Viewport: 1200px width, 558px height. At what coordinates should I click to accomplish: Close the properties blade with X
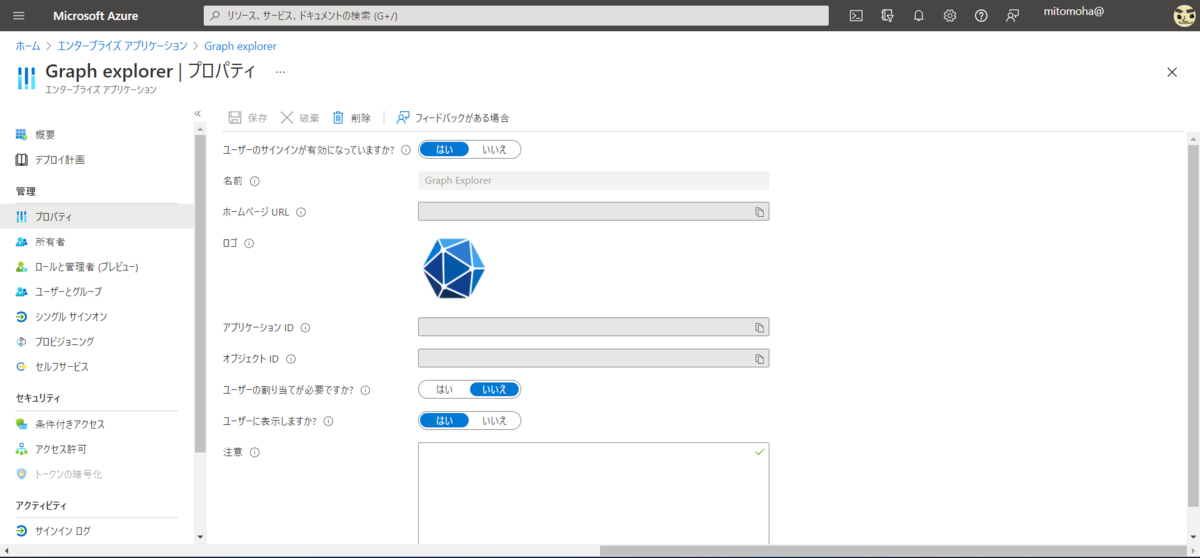pos(1172,72)
